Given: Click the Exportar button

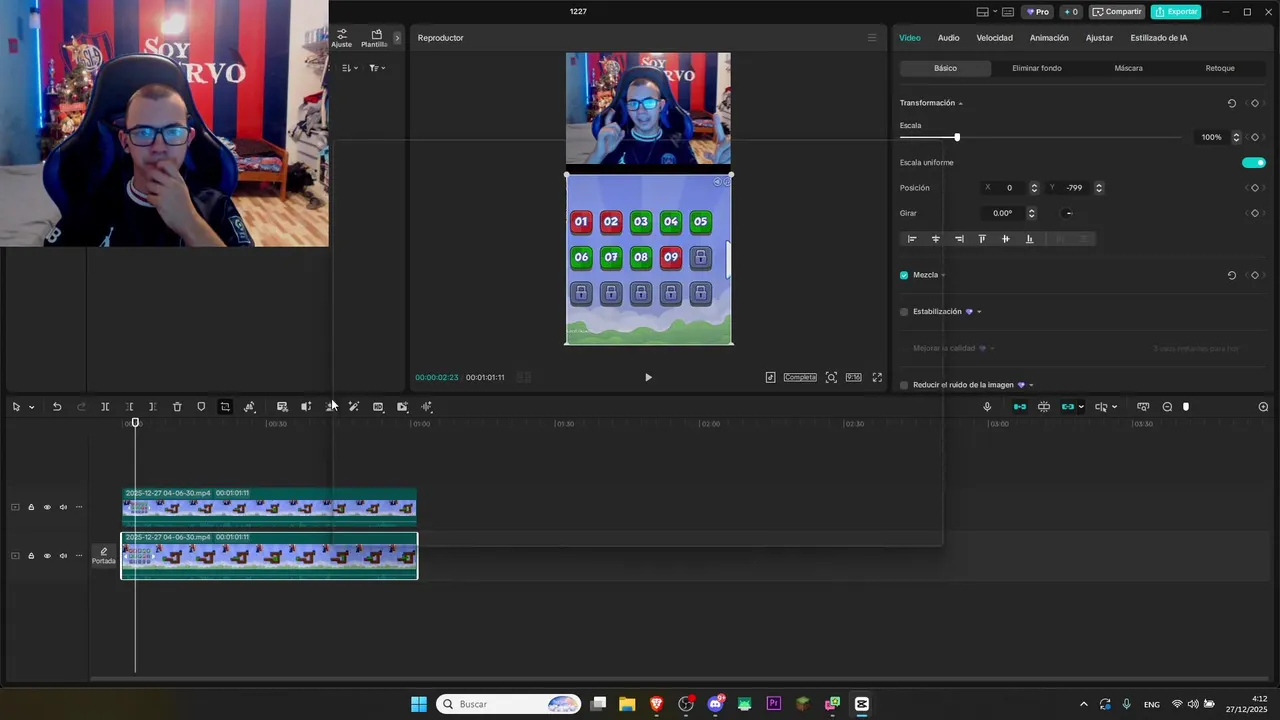Looking at the screenshot, I should pyautogui.click(x=1175, y=12).
